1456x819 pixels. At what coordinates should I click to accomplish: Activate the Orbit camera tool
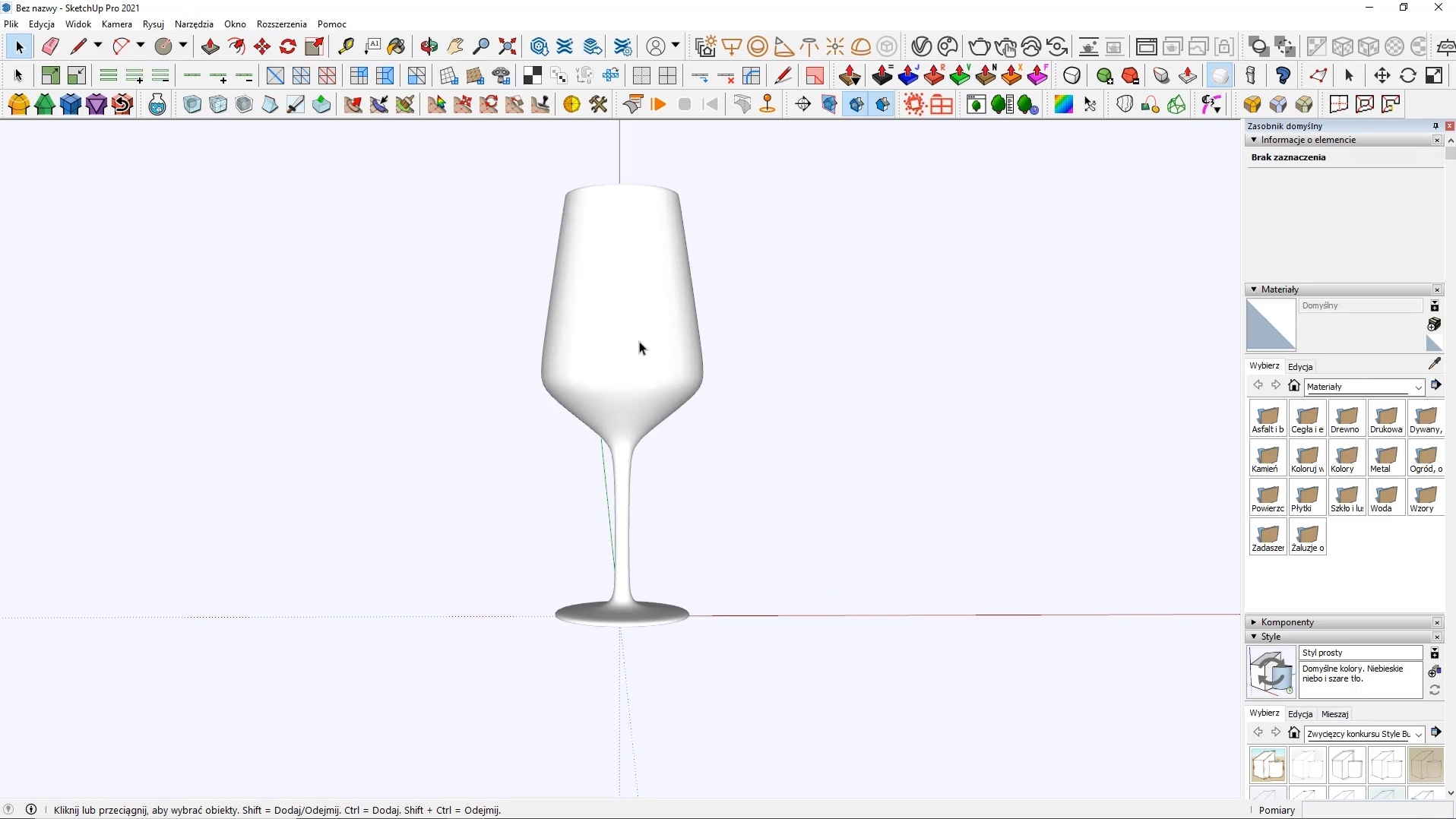pos(430,47)
